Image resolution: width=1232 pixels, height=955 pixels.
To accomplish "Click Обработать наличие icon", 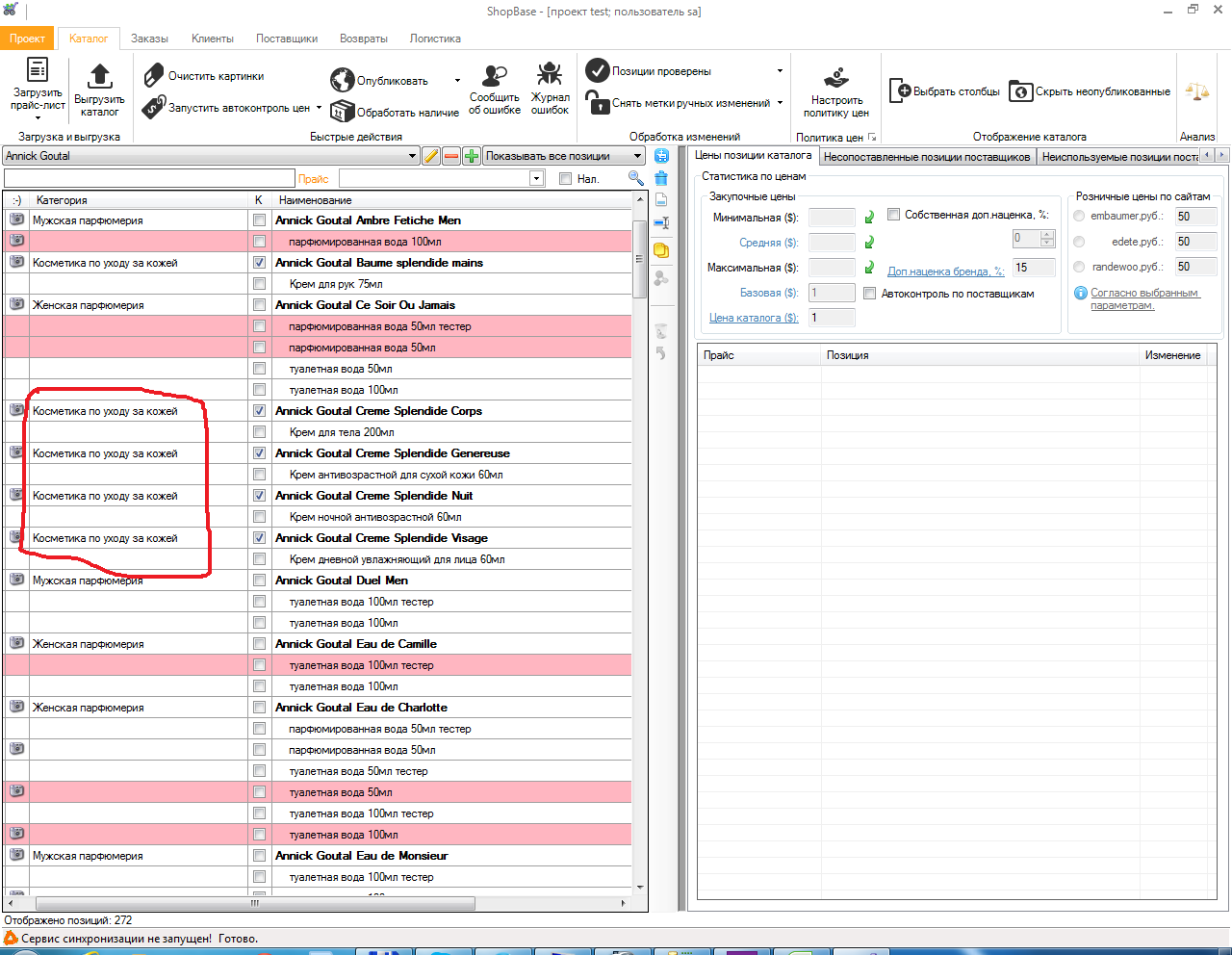I will tap(342, 112).
